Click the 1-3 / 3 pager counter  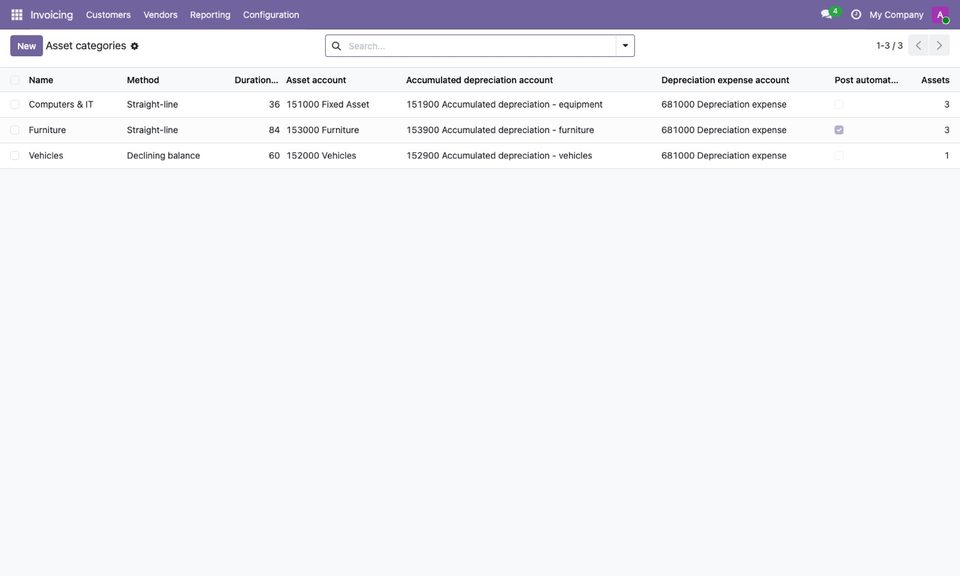click(x=889, y=46)
